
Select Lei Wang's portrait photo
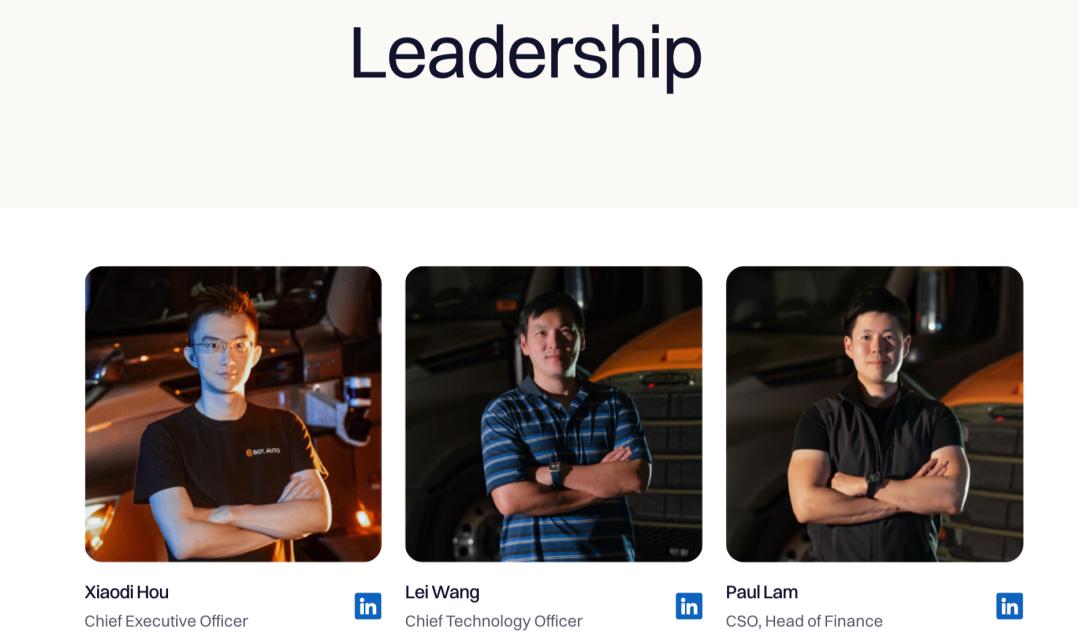pyautogui.click(x=554, y=414)
